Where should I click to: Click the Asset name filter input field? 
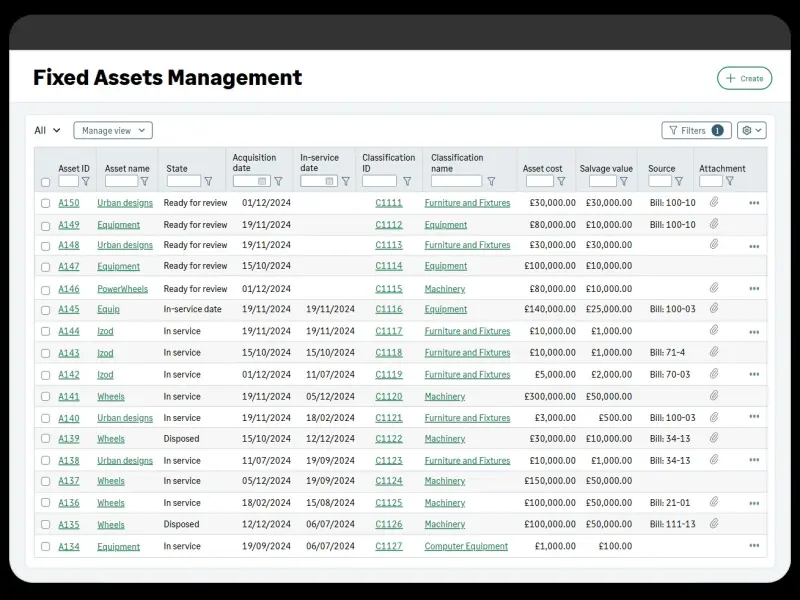(121, 182)
